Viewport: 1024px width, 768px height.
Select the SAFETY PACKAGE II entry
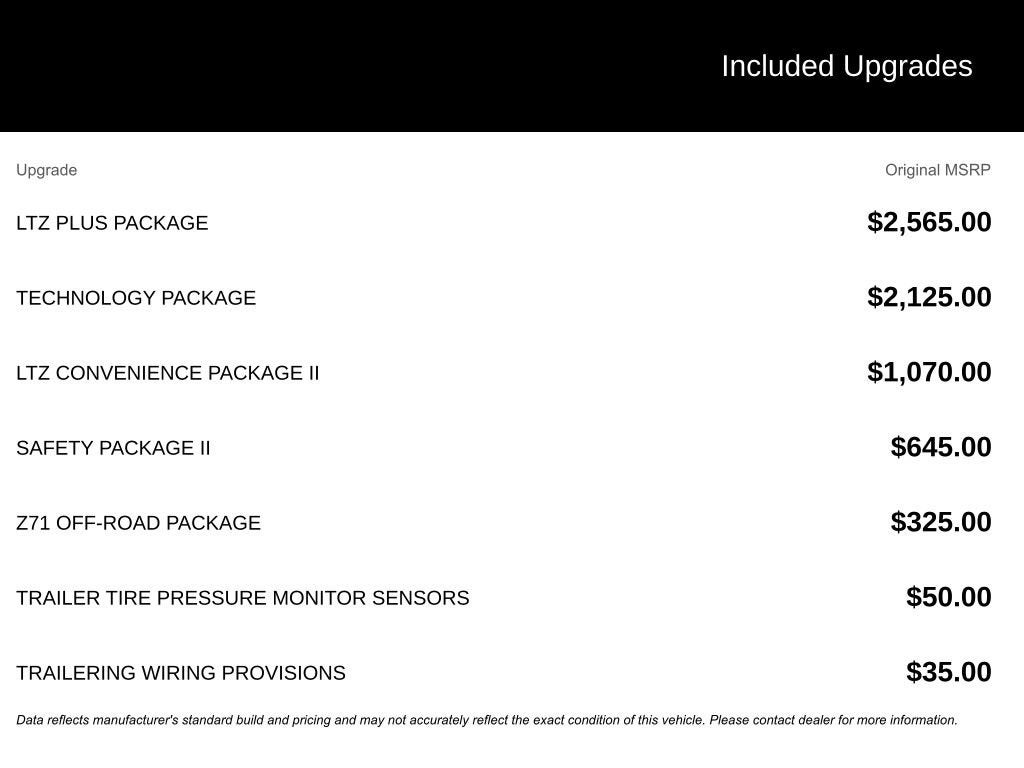pyautogui.click(x=113, y=448)
